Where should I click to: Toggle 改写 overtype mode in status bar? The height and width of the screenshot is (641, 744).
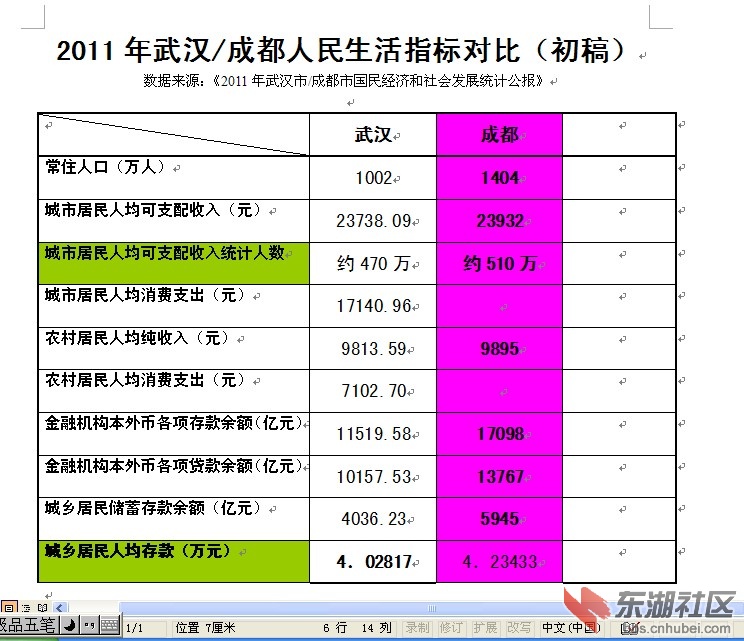[519, 628]
